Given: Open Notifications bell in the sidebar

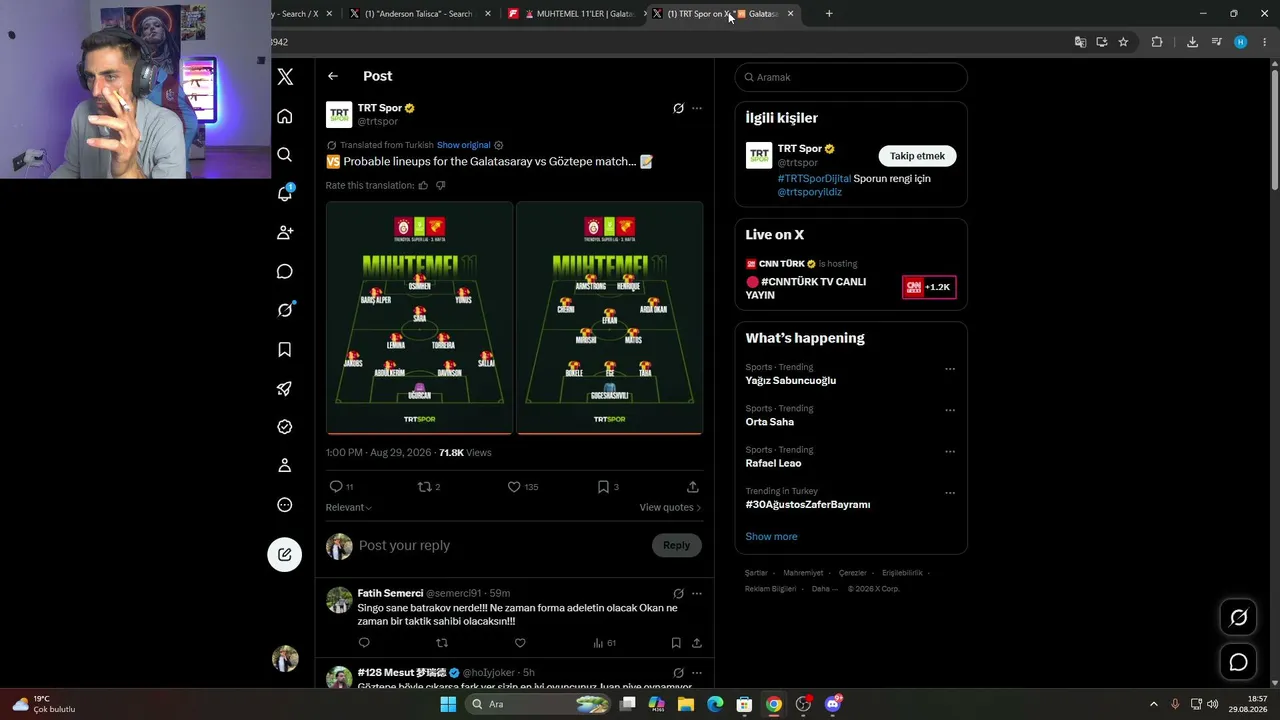Looking at the screenshot, I should 285,194.
